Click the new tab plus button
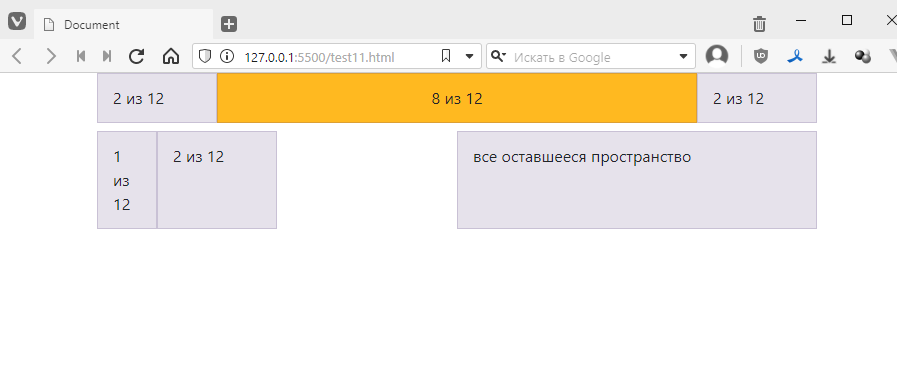897x370 pixels. coord(229,24)
